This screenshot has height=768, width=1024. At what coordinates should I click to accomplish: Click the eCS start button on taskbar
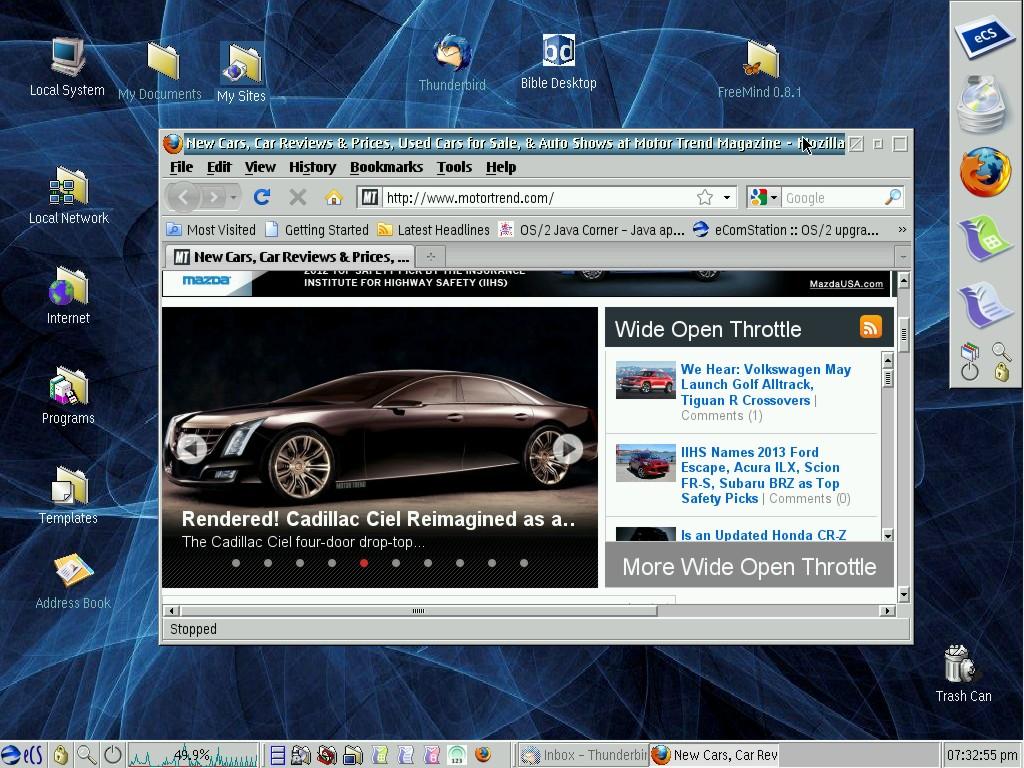pos(22,756)
